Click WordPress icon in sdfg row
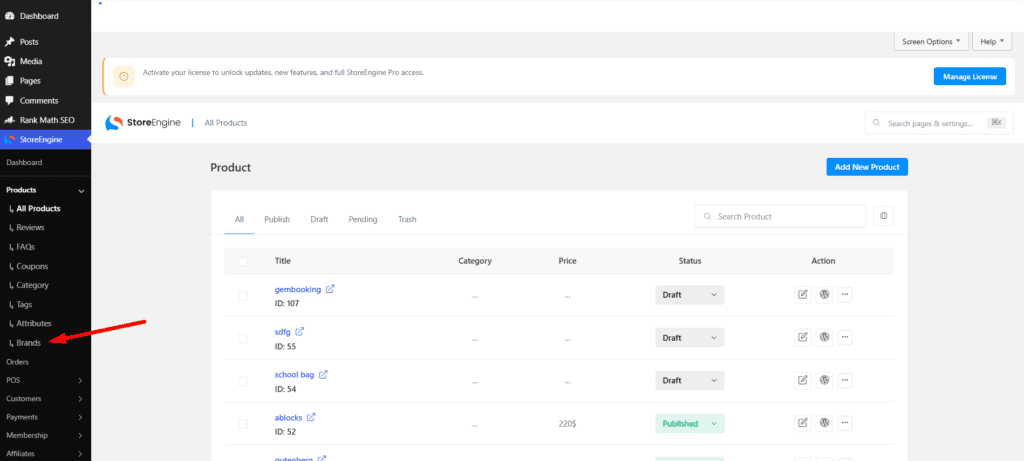The height and width of the screenshot is (461, 1024). 824,338
